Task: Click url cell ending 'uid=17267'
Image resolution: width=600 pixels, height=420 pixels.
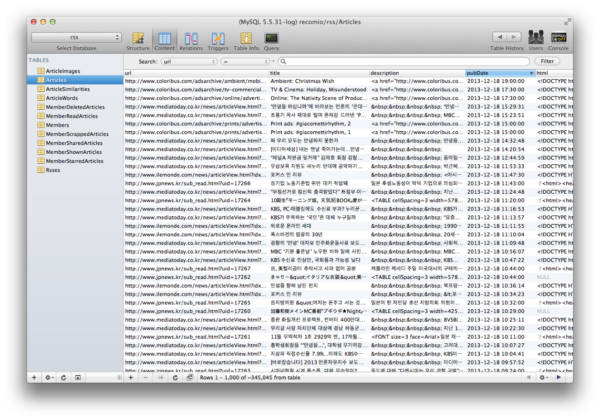Action: pyautogui.click(x=188, y=269)
